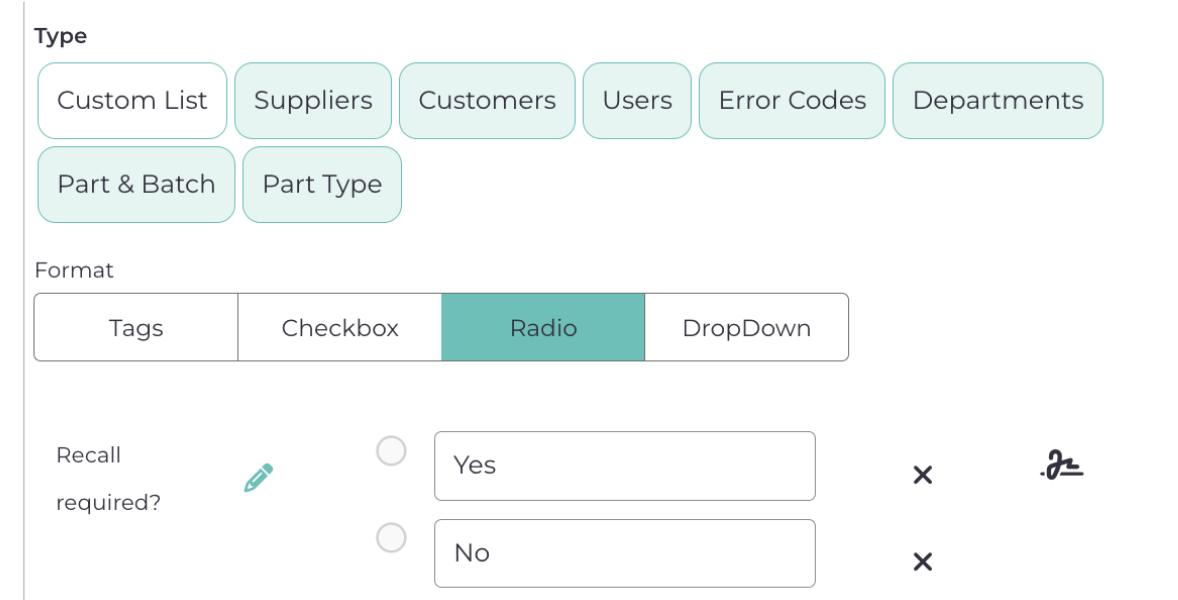Switch format to Tags
The width and height of the screenshot is (1178, 600).
tap(136, 328)
